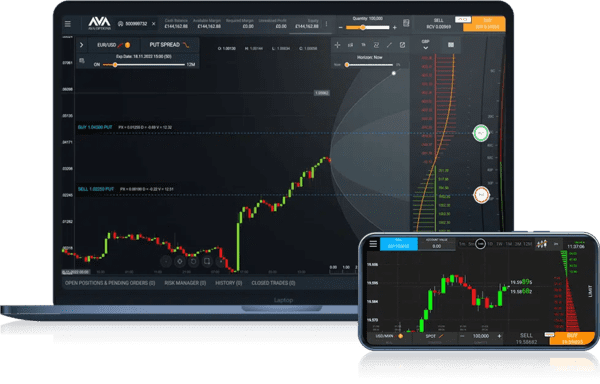600x384 pixels.
Task: Decrease quantity with the minus button on laptop
Action: 341,28
